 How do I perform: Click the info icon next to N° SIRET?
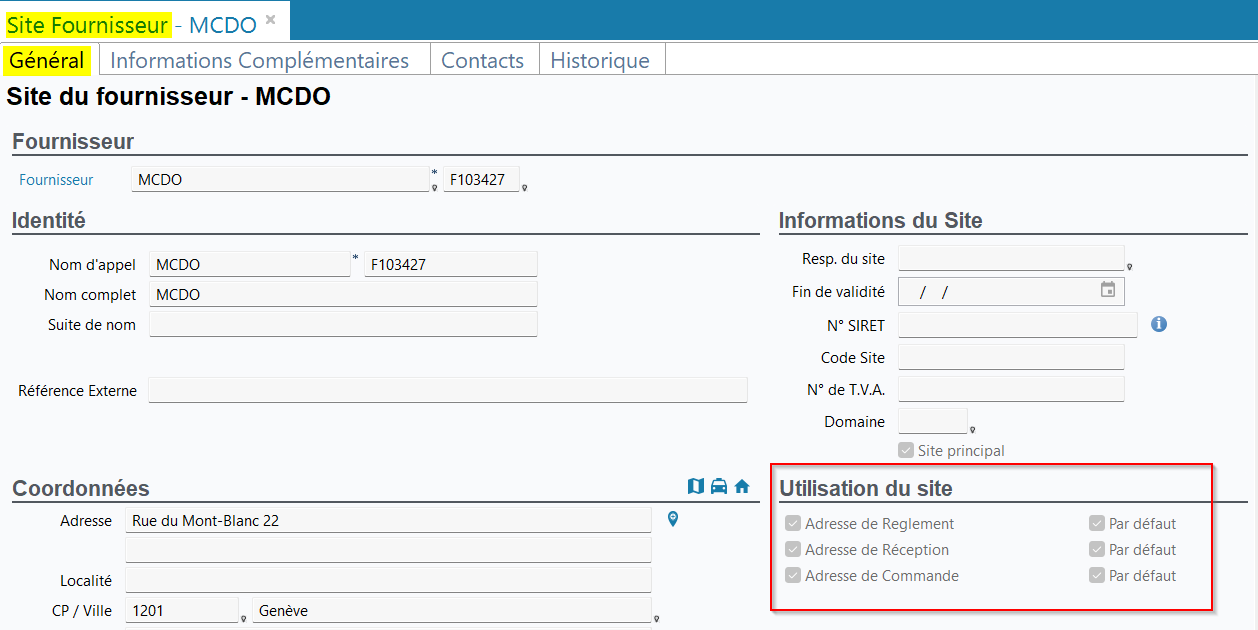(1159, 324)
